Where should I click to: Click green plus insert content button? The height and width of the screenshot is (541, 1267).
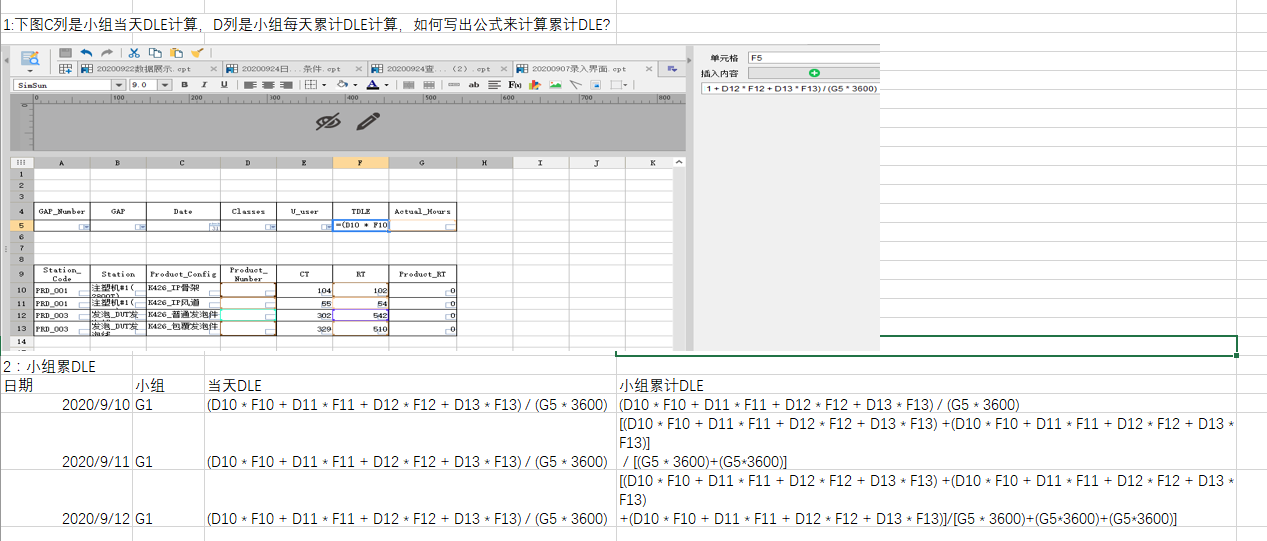814,73
